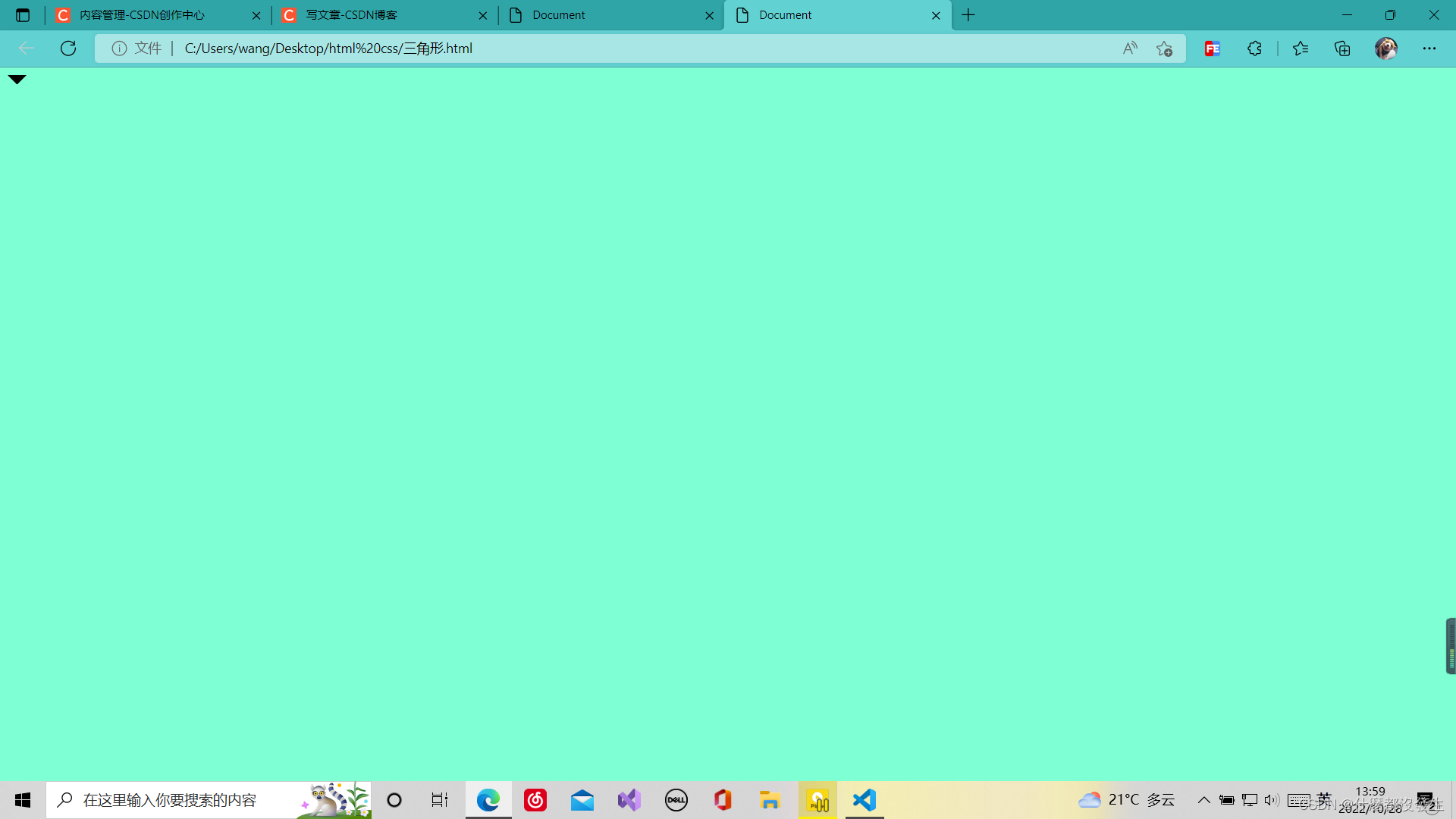The width and height of the screenshot is (1456, 819).
Task: Open File Explorer from taskbar
Action: click(770, 800)
